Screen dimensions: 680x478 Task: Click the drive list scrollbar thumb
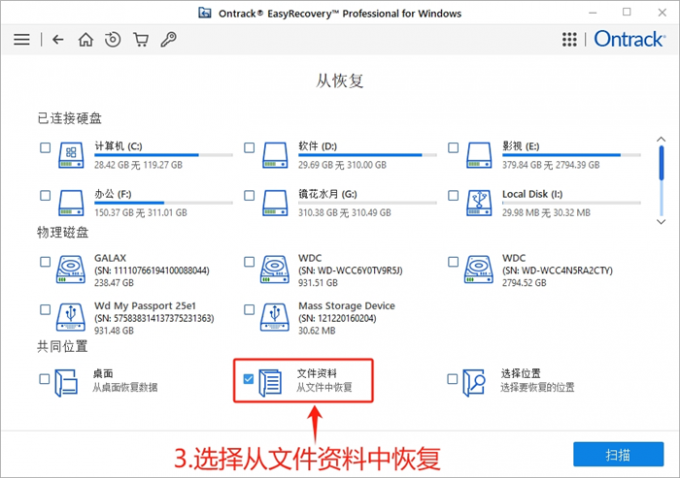(661, 163)
